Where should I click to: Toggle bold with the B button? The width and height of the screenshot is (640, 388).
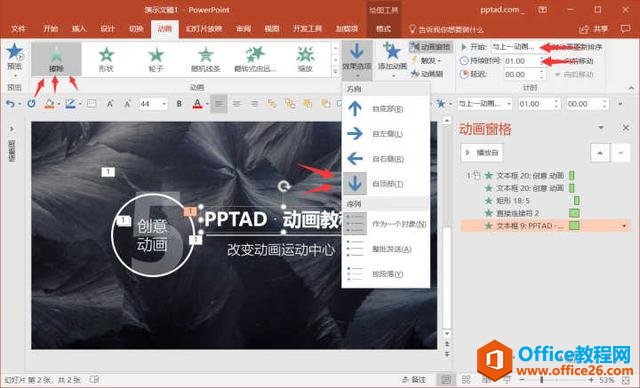pos(179,104)
